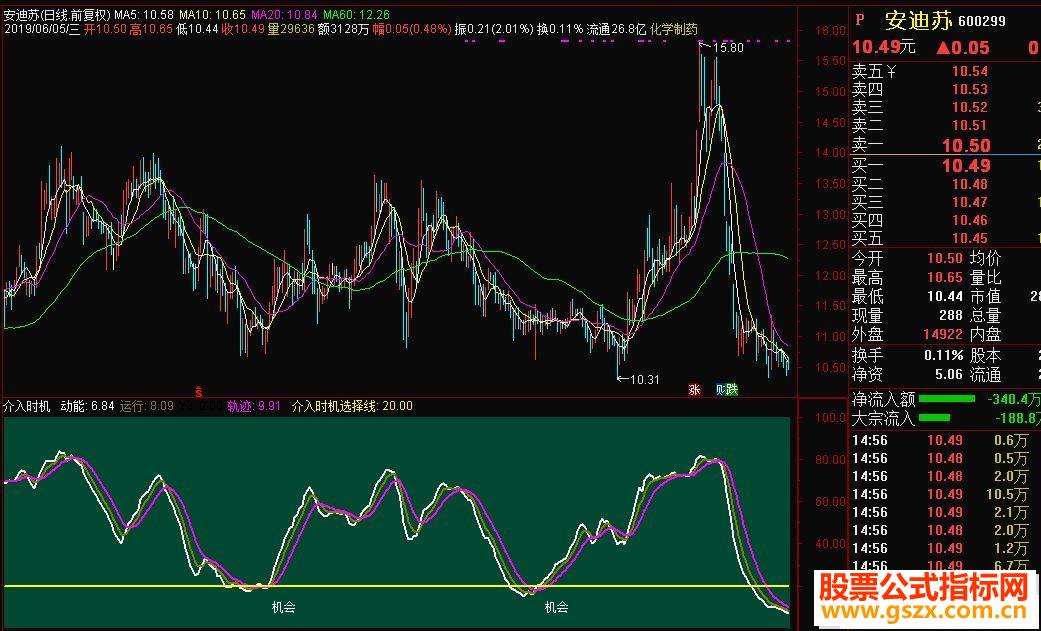Click the 现量 value 288
Viewport: 1041px width, 631px height.
(x=951, y=316)
